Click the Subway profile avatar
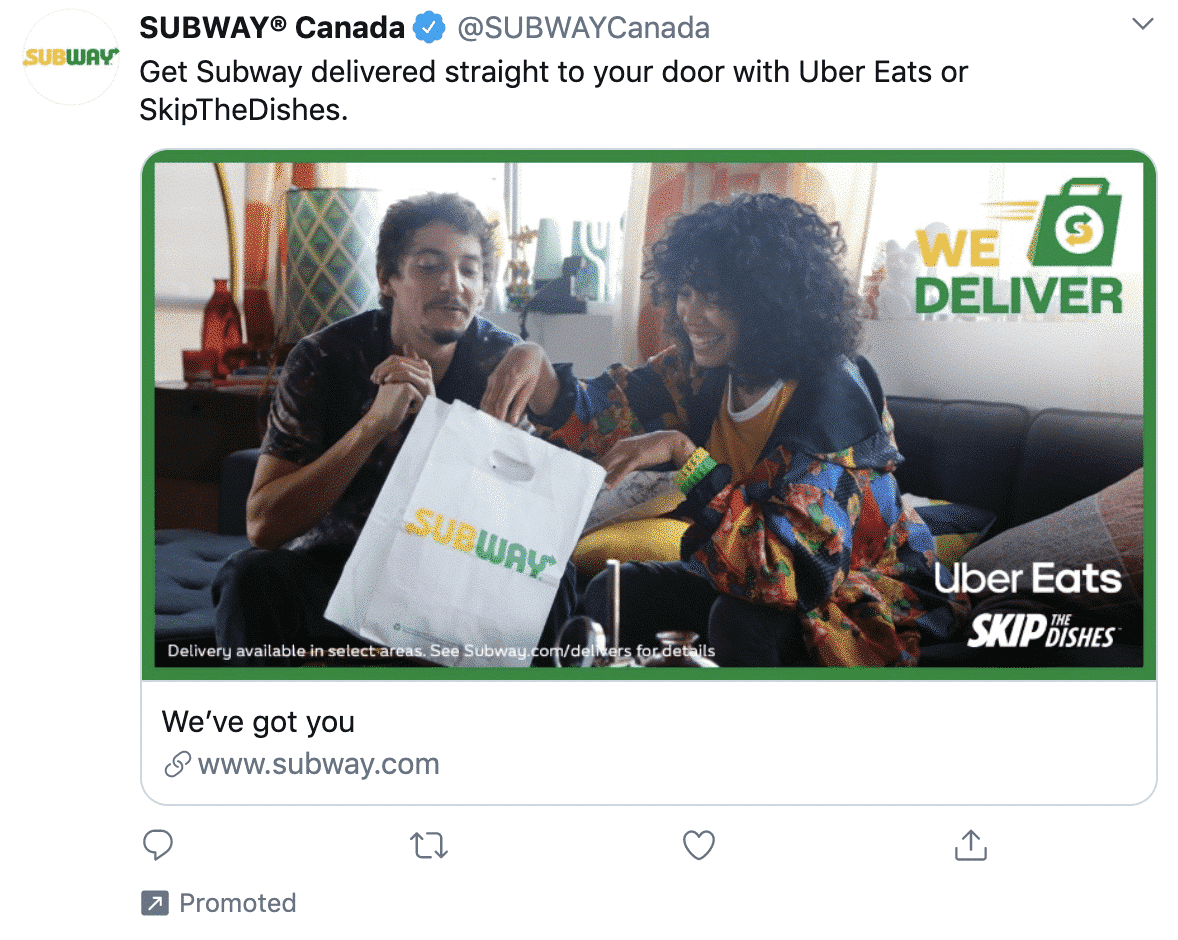Viewport: 1178px width, 940px height. 69,57
